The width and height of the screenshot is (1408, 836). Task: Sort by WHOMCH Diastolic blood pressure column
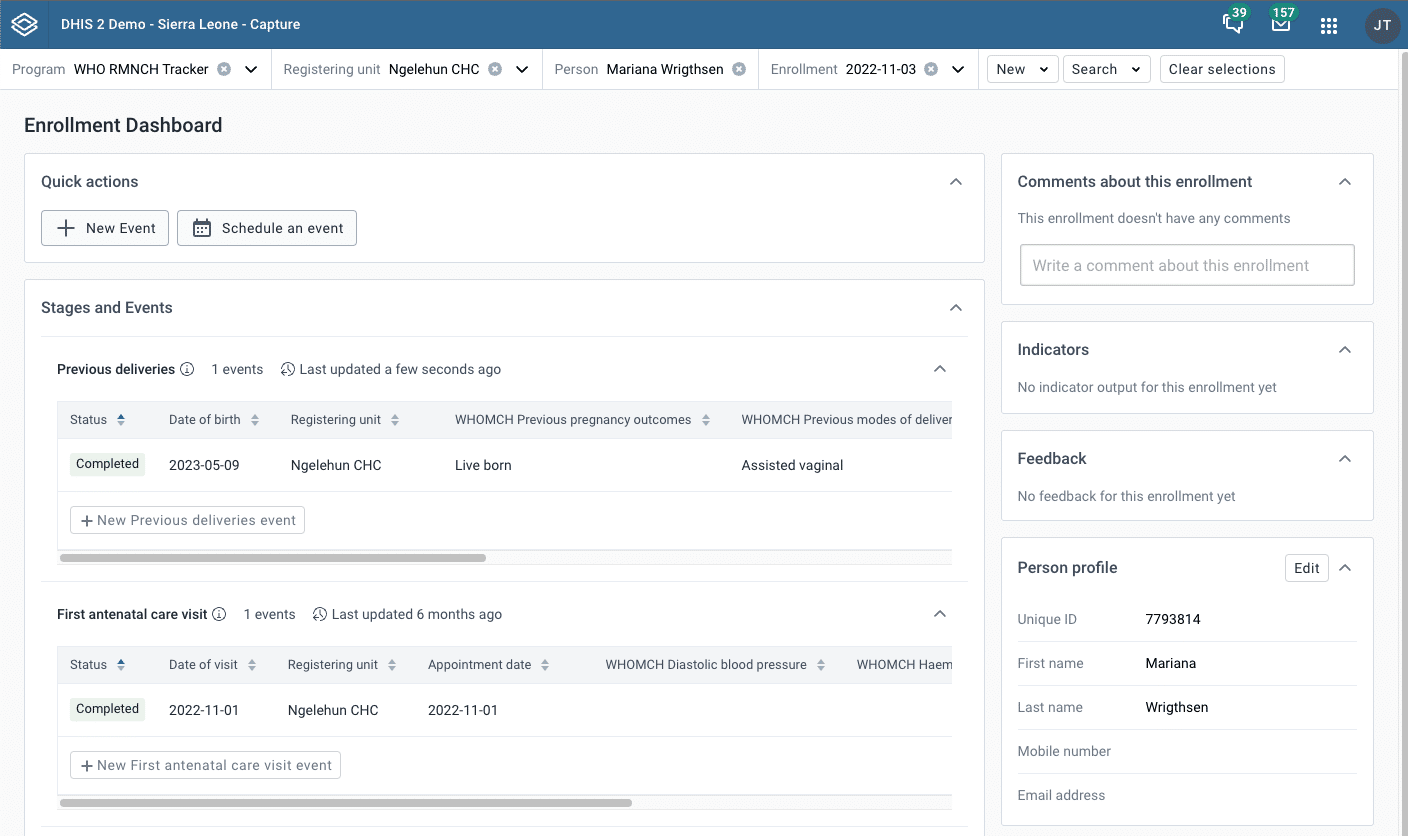coord(821,665)
